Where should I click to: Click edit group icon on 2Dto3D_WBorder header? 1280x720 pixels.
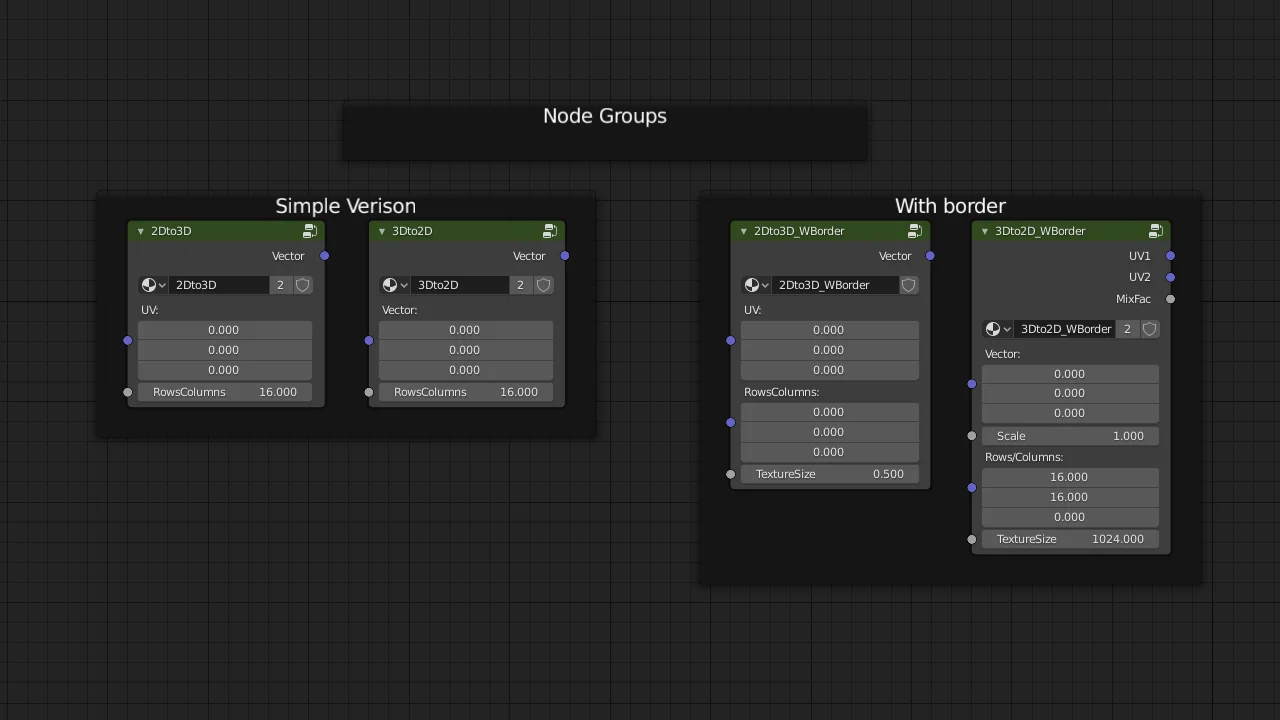(915, 231)
